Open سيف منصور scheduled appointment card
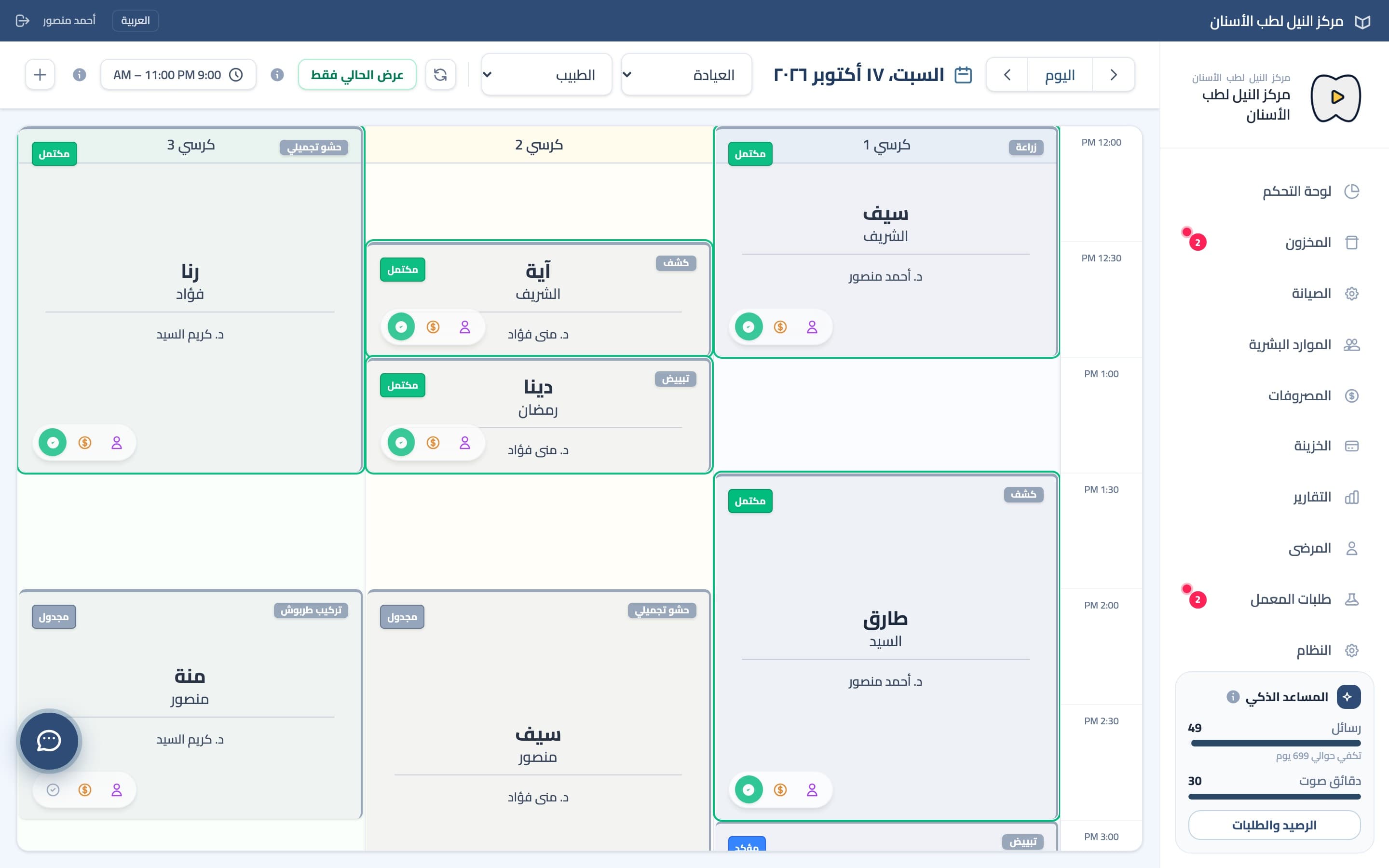The height and width of the screenshot is (868, 1389). (538, 720)
